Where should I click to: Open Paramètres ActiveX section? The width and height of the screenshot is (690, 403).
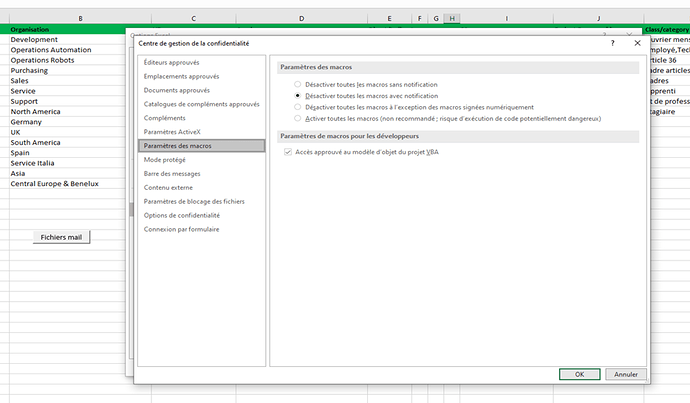(x=202, y=132)
